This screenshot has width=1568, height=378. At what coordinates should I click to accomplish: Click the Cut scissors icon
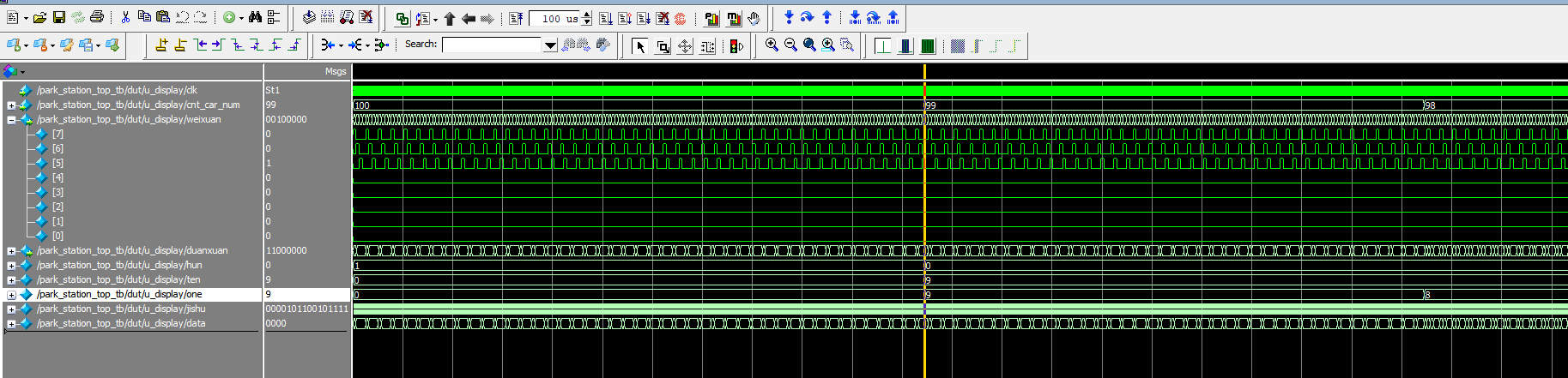[x=125, y=17]
